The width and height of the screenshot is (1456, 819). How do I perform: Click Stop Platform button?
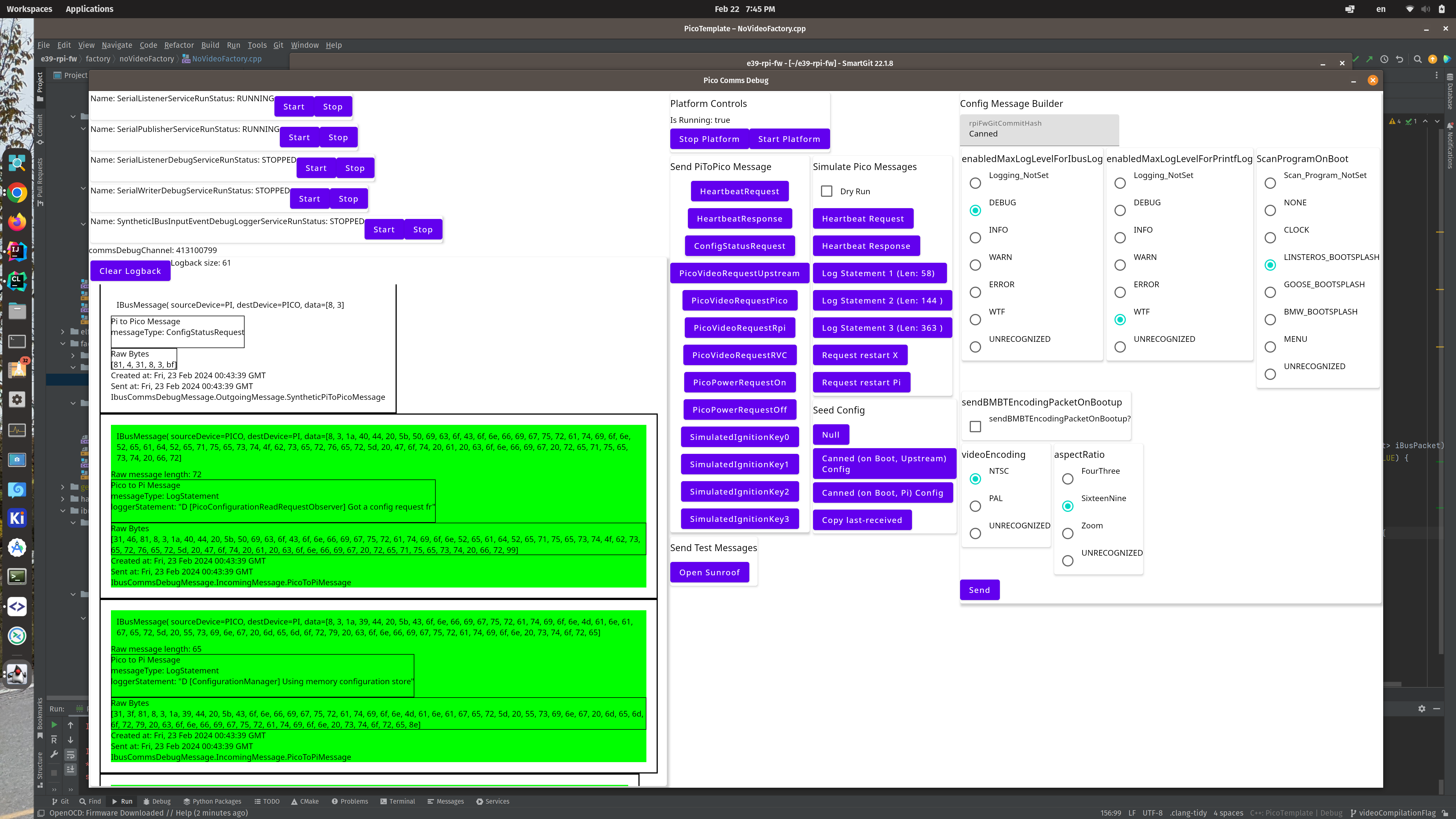(x=709, y=139)
